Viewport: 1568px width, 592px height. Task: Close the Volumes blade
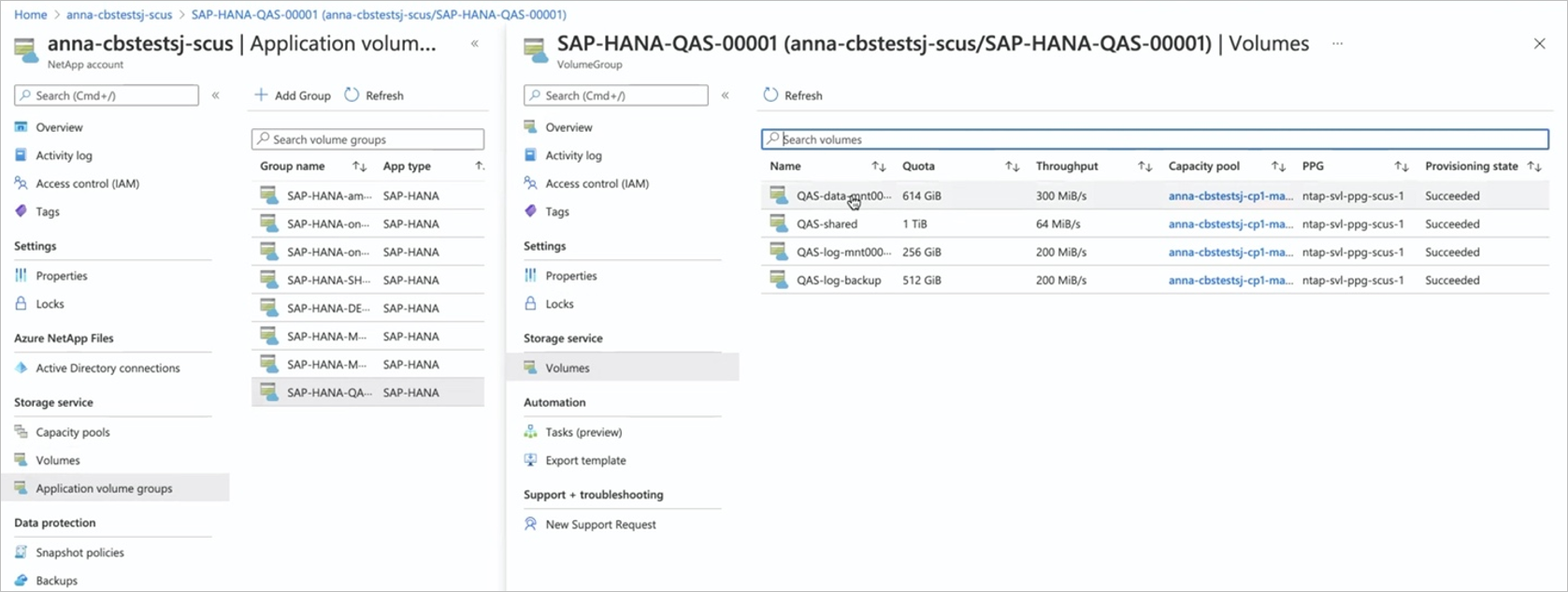[x=1539, y=43]
